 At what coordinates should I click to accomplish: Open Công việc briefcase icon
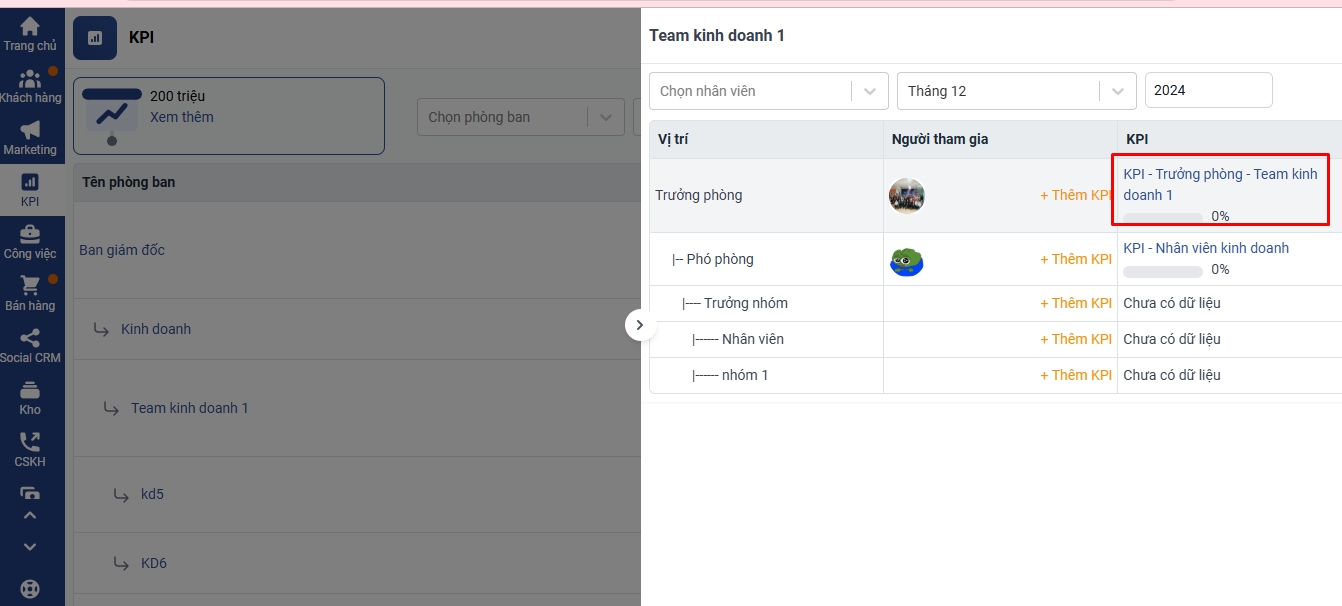coord(30,235)
